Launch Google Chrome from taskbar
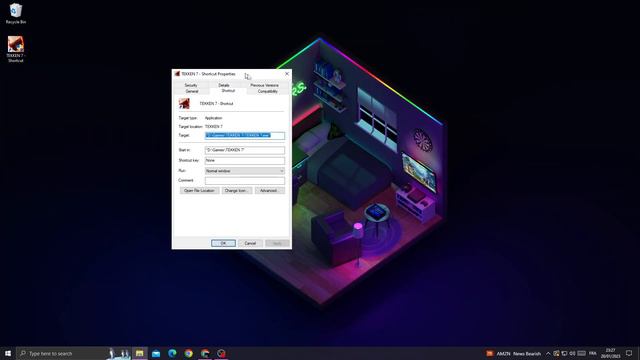 coord(189,353)
